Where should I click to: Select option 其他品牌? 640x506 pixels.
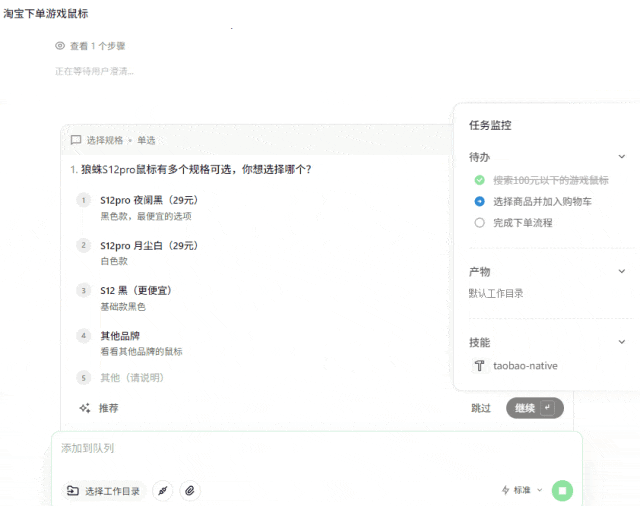[x=120, y=336]
